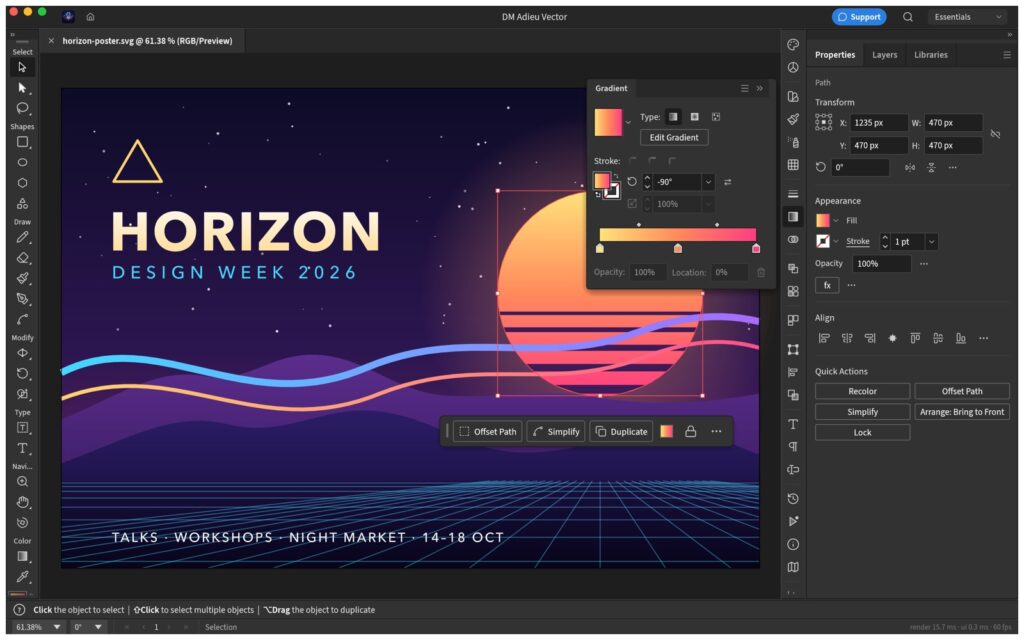Open the Stroke swatch dropdown chevron
The image size is (1024, 640).
coord(835,242)
